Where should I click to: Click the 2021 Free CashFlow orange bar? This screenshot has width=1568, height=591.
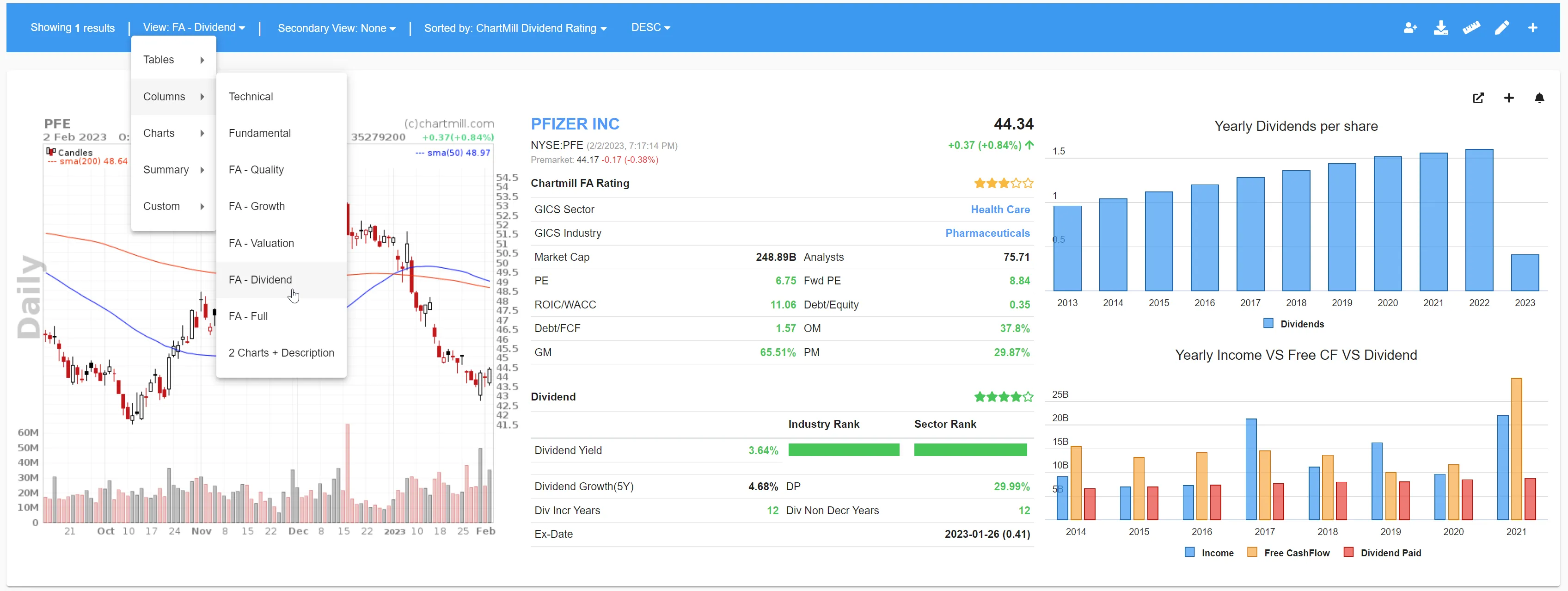coord(1516,449)
